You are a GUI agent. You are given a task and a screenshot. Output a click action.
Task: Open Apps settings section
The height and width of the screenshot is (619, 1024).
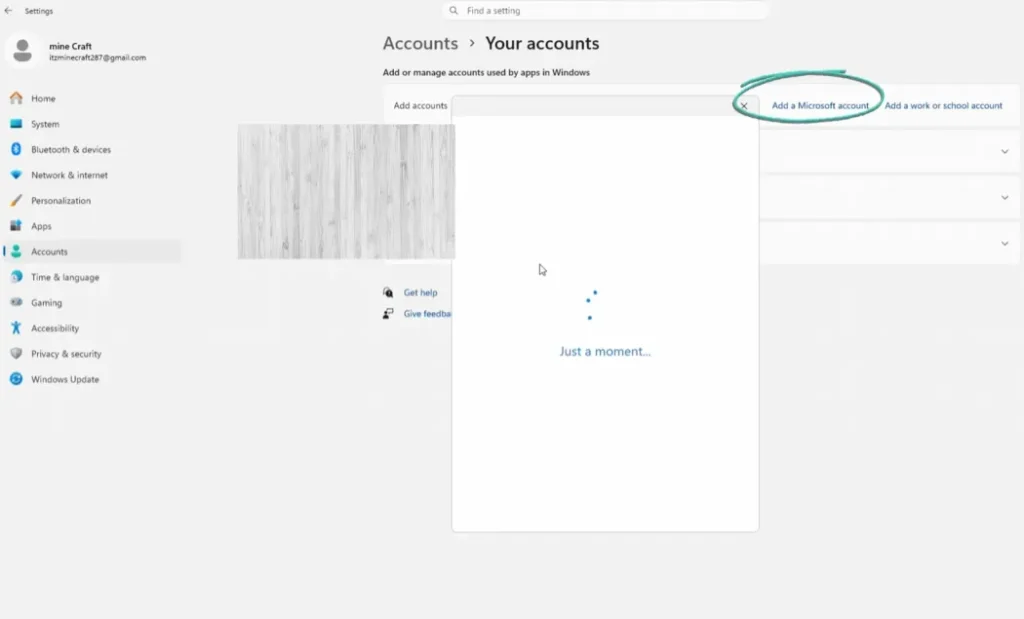pos(41,226)
